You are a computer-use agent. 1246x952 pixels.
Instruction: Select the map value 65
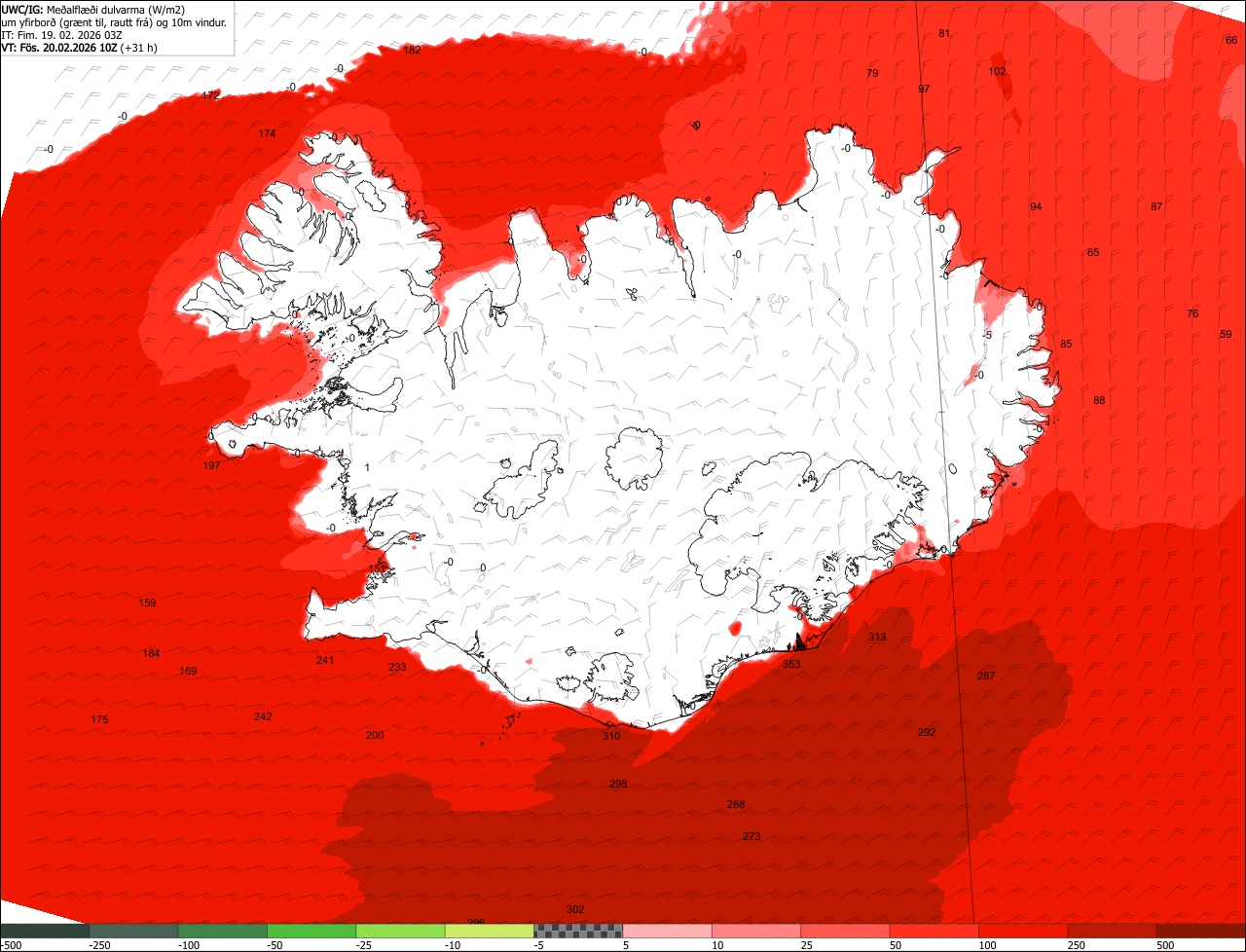(x=1093, y=252)
